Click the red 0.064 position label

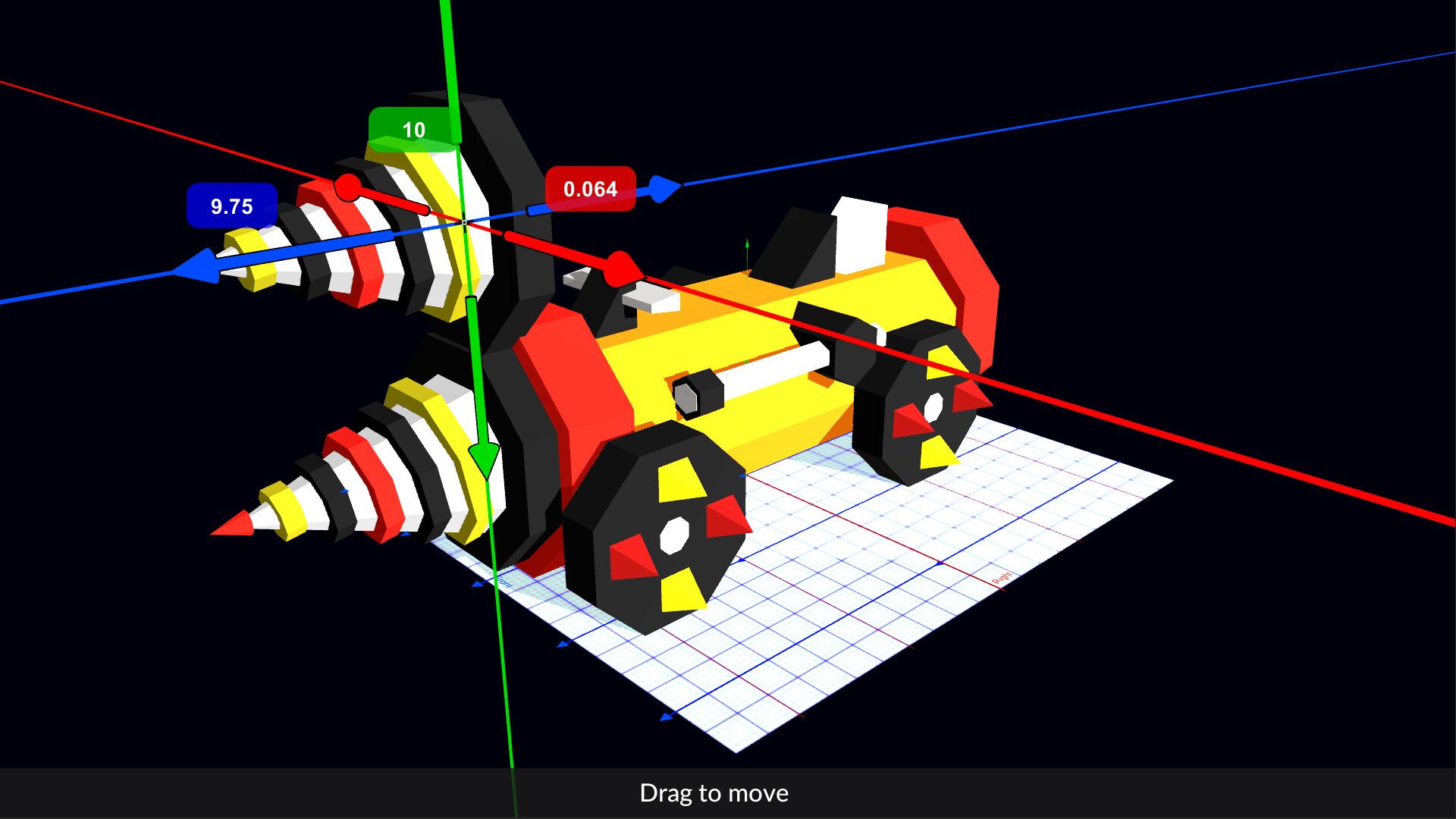click(590, 189)
